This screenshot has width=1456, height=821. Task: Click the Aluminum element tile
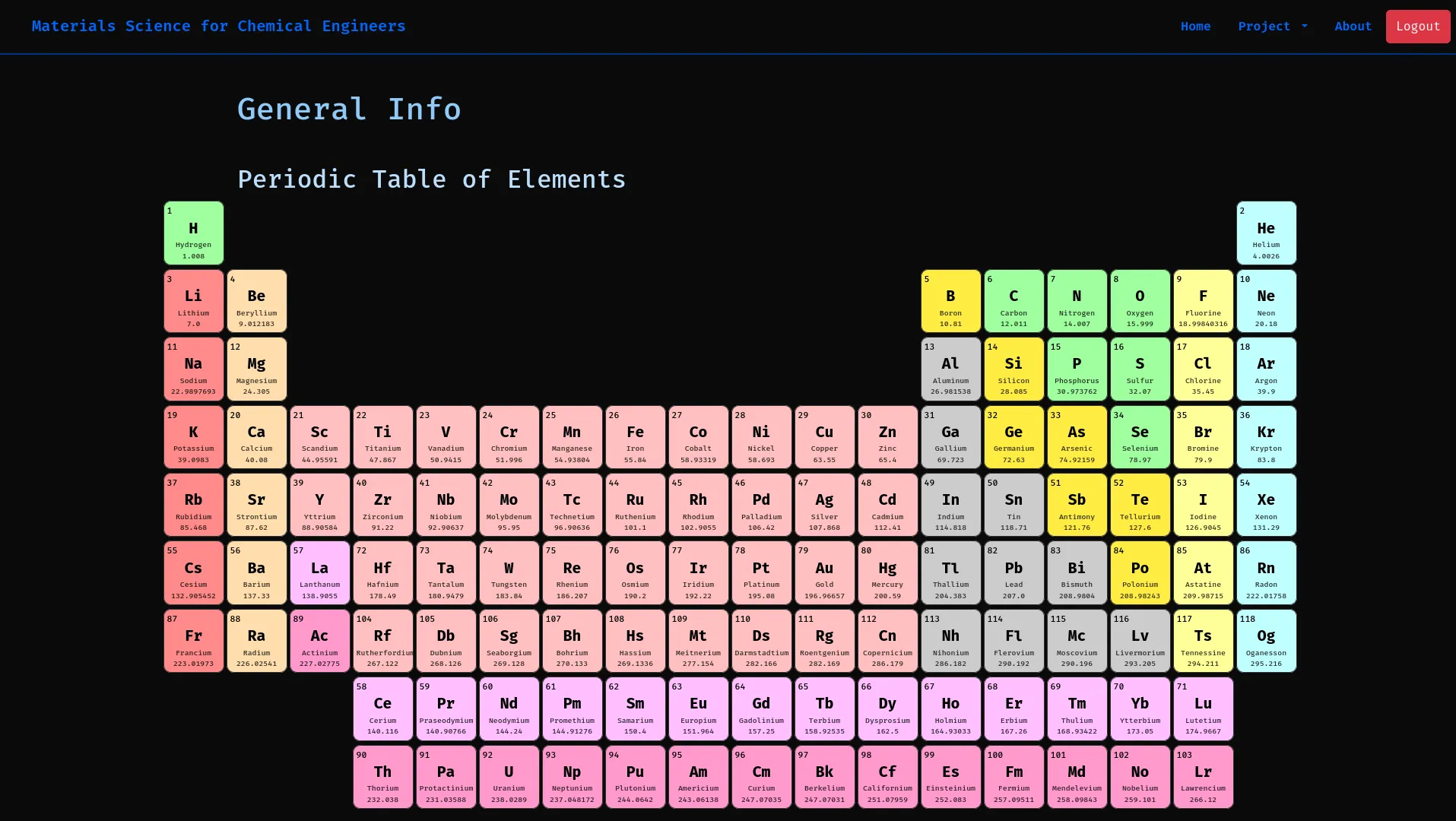950,369
